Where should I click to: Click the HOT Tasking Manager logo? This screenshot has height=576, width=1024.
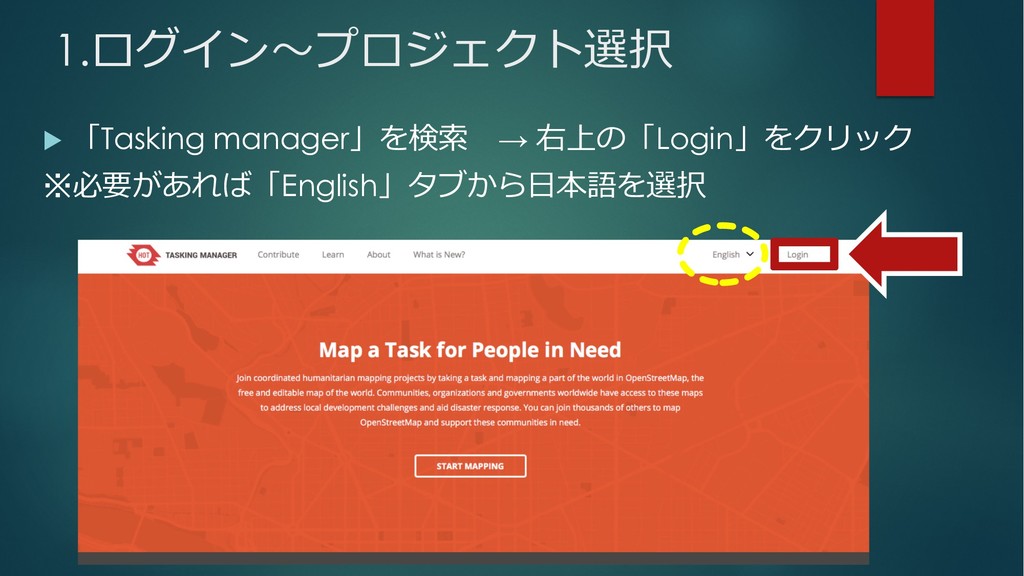(x=143, y=255)
